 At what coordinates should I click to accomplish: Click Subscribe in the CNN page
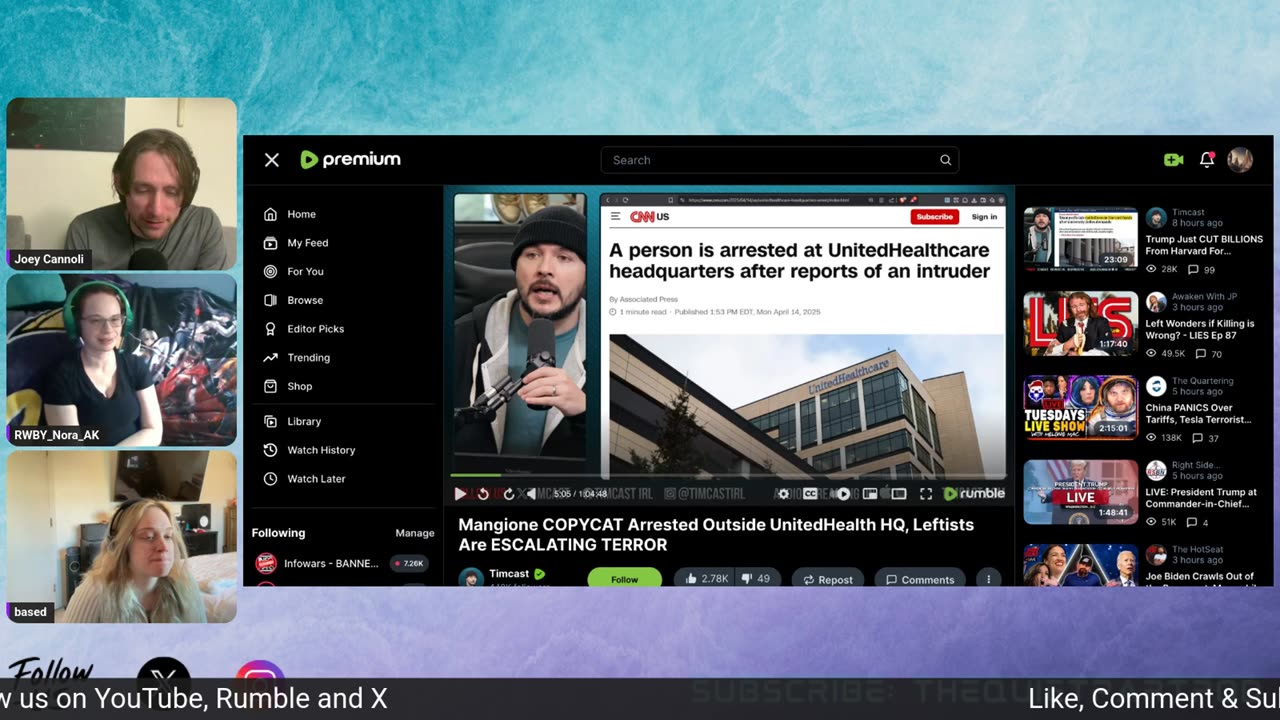pos(935,217)
